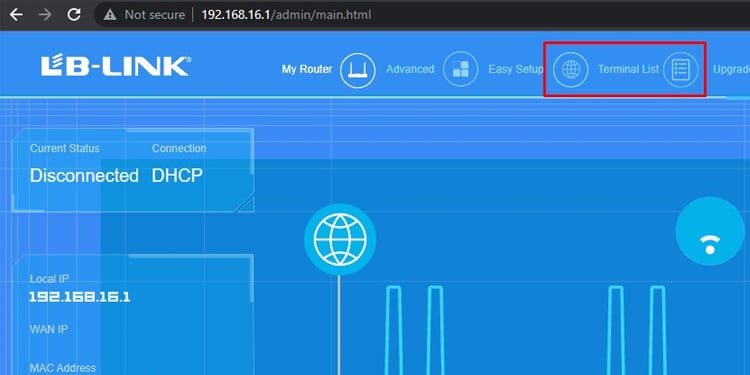This screenshot has width=750, height=375.
Task: Click the Terminal List document icon
Action: coord(680,70)
